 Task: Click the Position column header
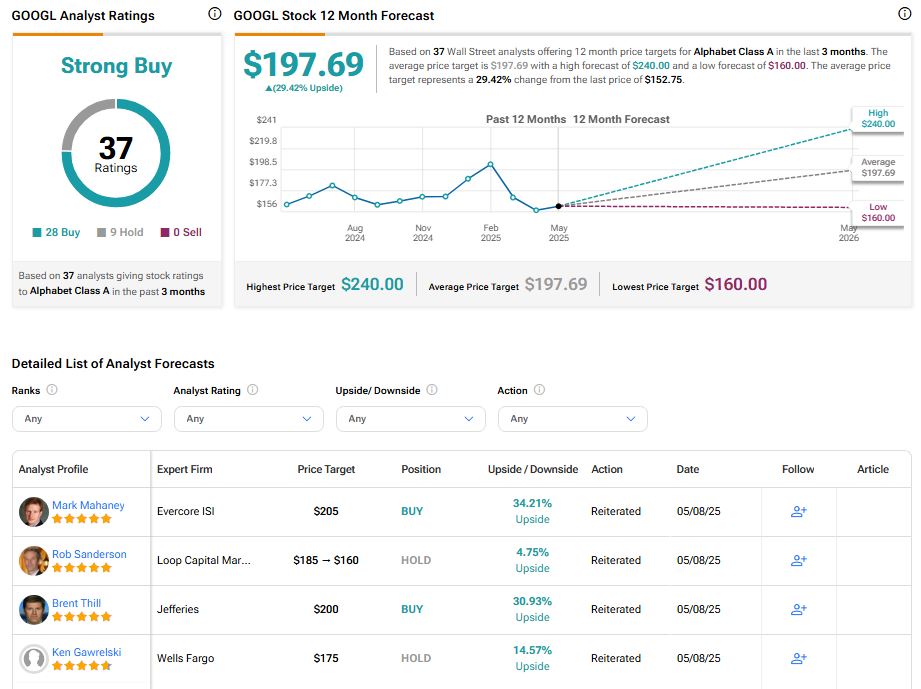click(x=421, y=469)
